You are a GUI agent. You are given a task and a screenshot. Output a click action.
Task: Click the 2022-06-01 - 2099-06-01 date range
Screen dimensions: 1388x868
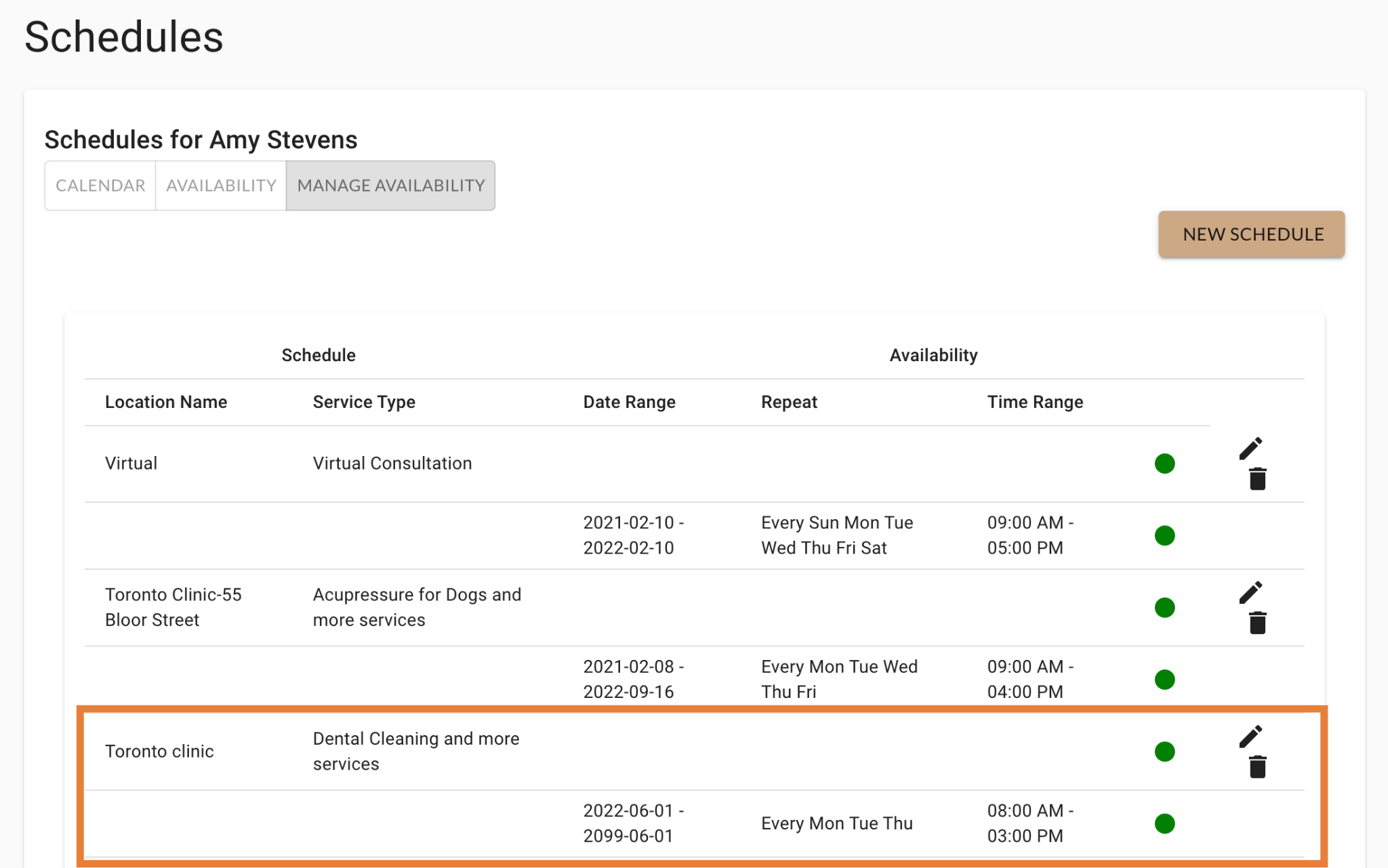click(634, 823)
